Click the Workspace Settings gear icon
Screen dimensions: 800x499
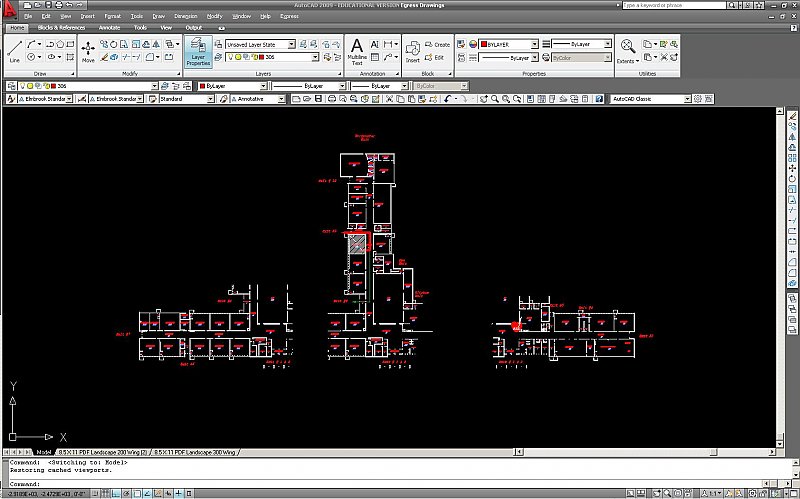point(697,98)
